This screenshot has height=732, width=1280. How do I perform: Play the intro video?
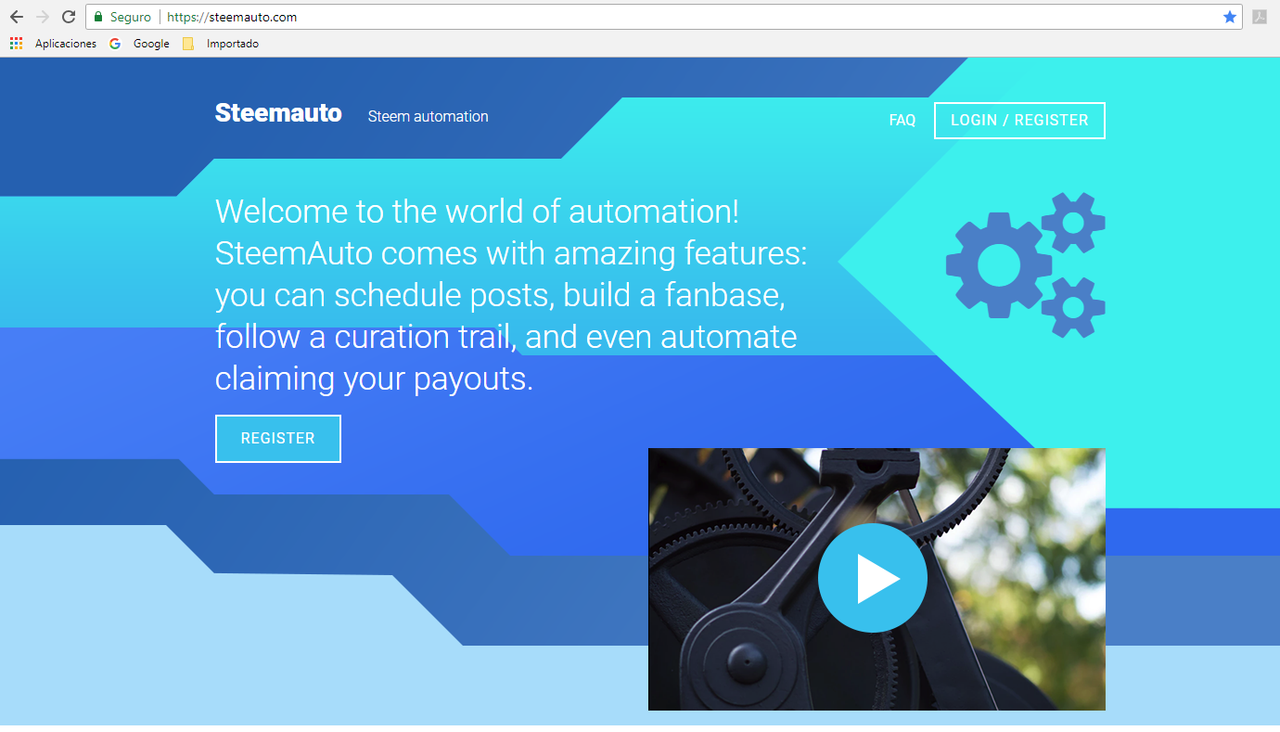point(873,578)
